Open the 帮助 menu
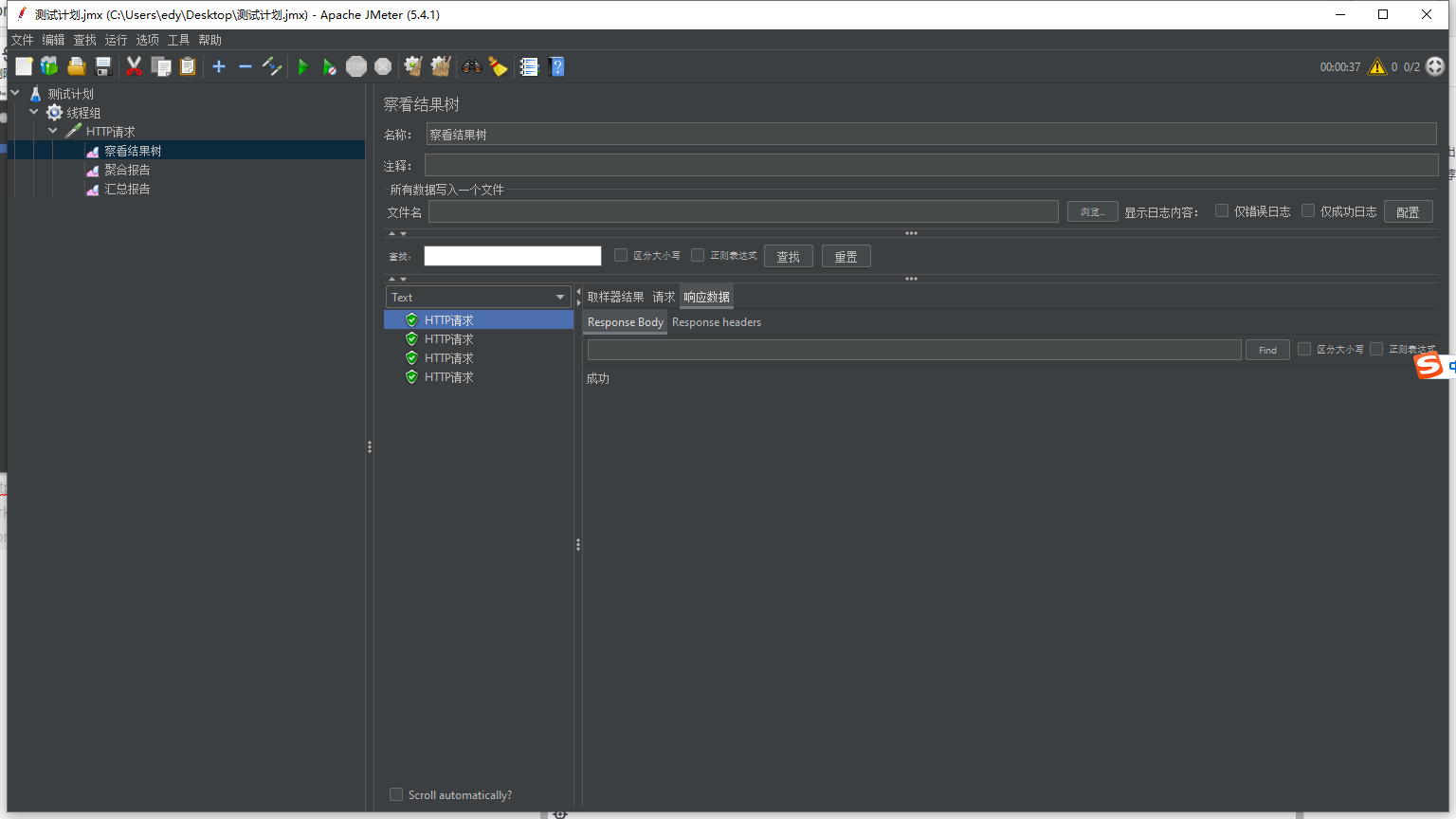Screen dimensions: 1456x819 pyautogui.click(x=209, y=40)
